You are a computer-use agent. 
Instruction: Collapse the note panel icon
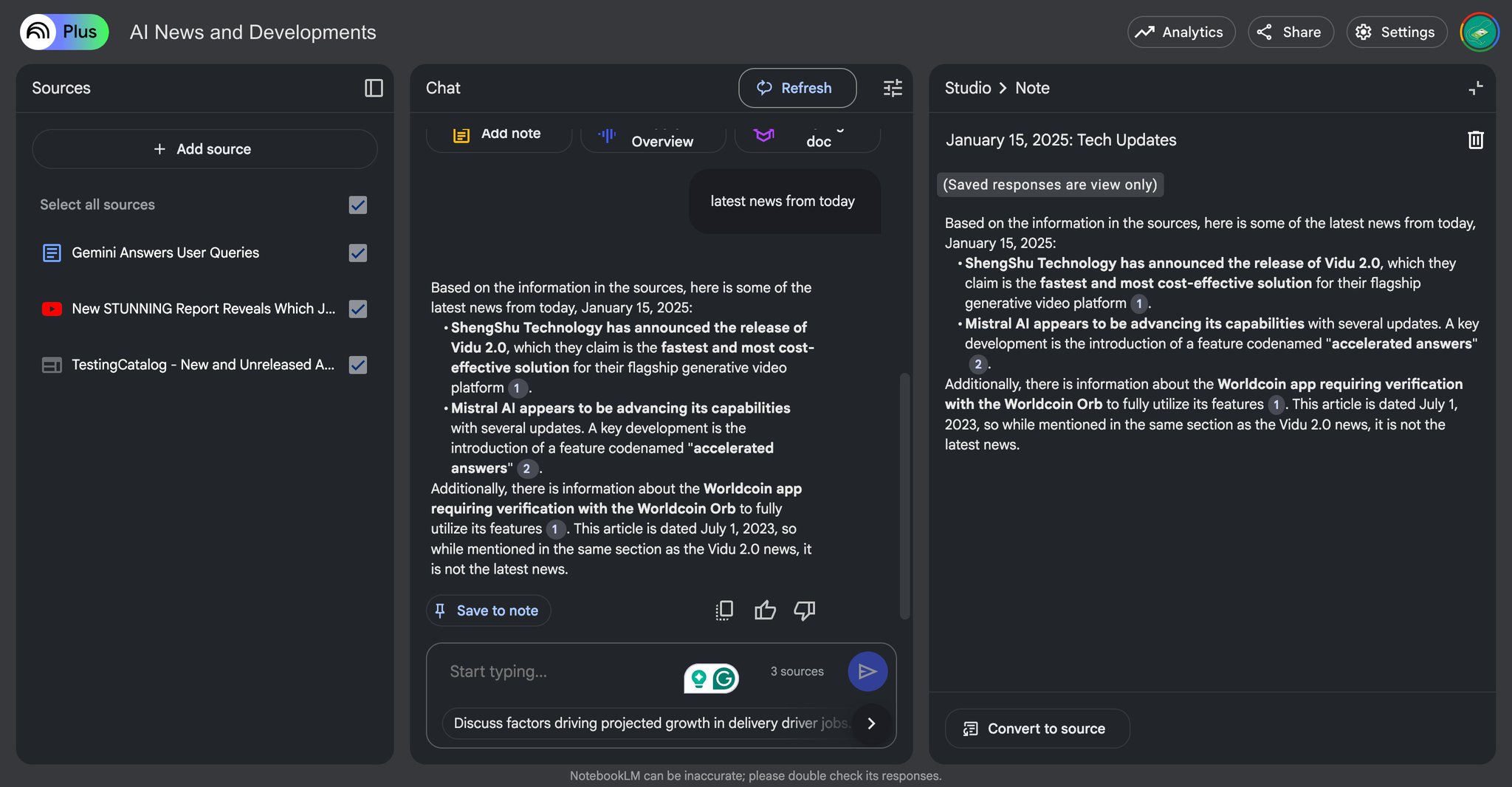pyautogui.click(x=1476, y=88)
